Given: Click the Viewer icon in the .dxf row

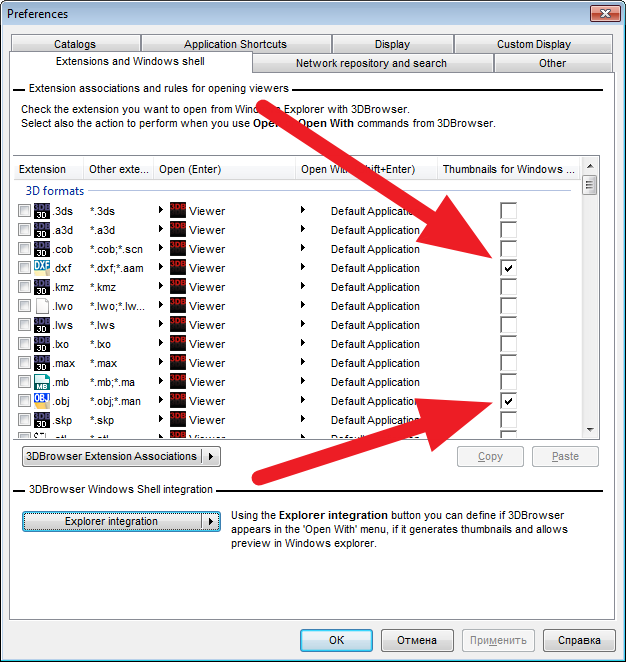Looking at the screenshot, I should 178,267.
